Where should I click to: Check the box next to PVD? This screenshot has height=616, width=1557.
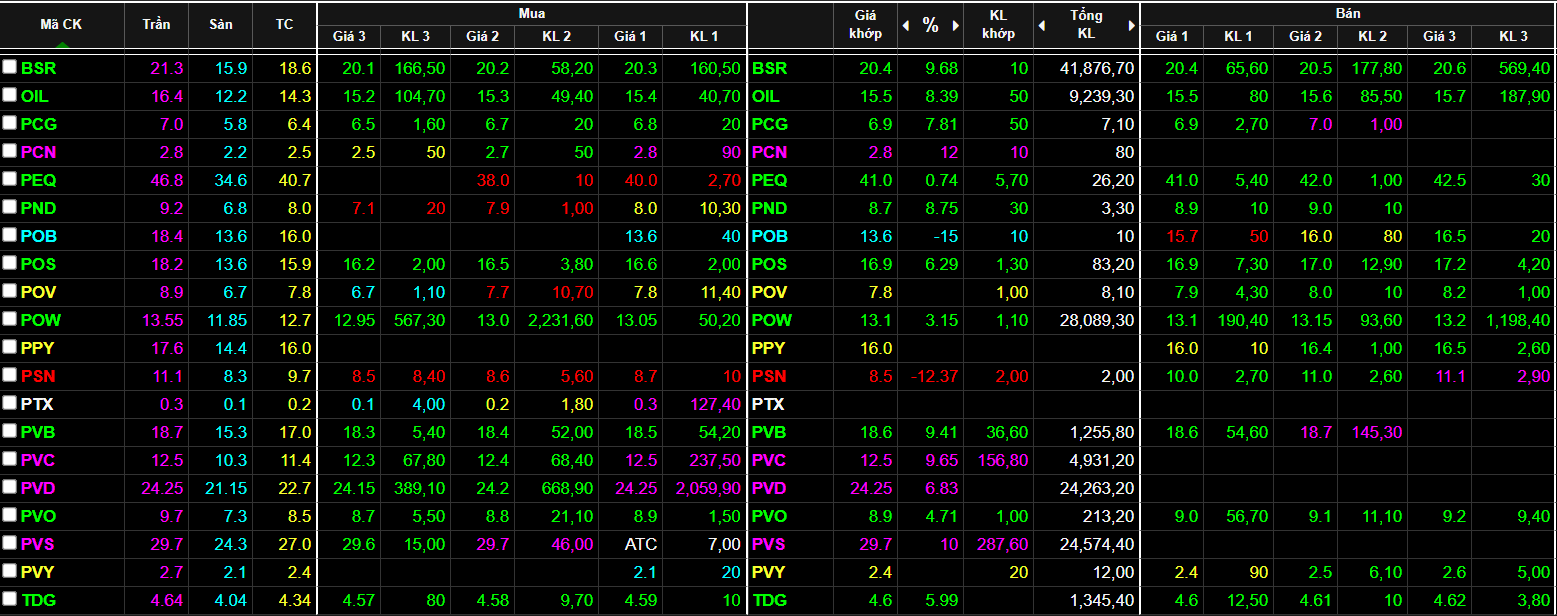pos(10,488)
